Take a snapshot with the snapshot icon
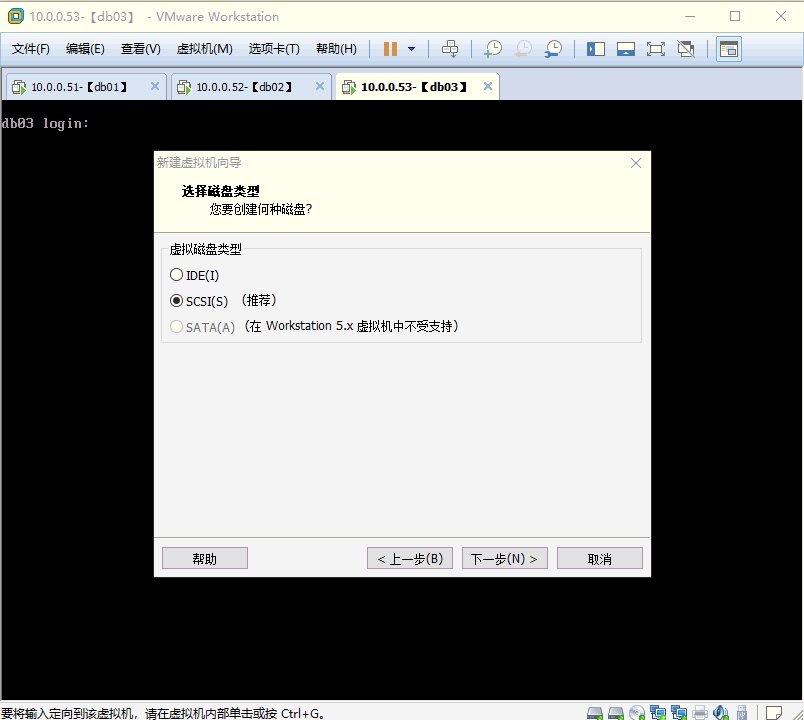Screen dimensions: 804x720 [x=493, y=49]
